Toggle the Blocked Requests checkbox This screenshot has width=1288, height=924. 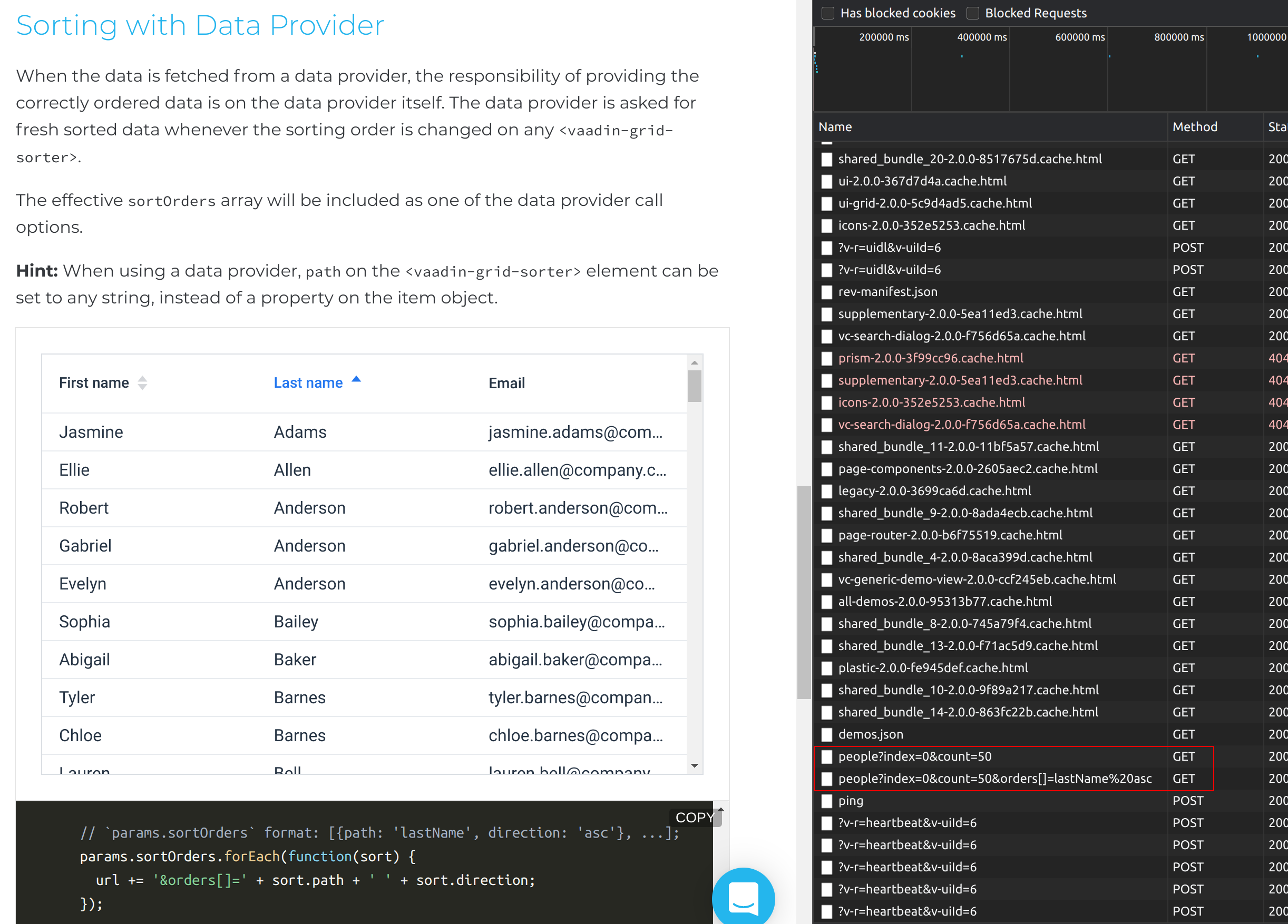click(x=973, y=13)
